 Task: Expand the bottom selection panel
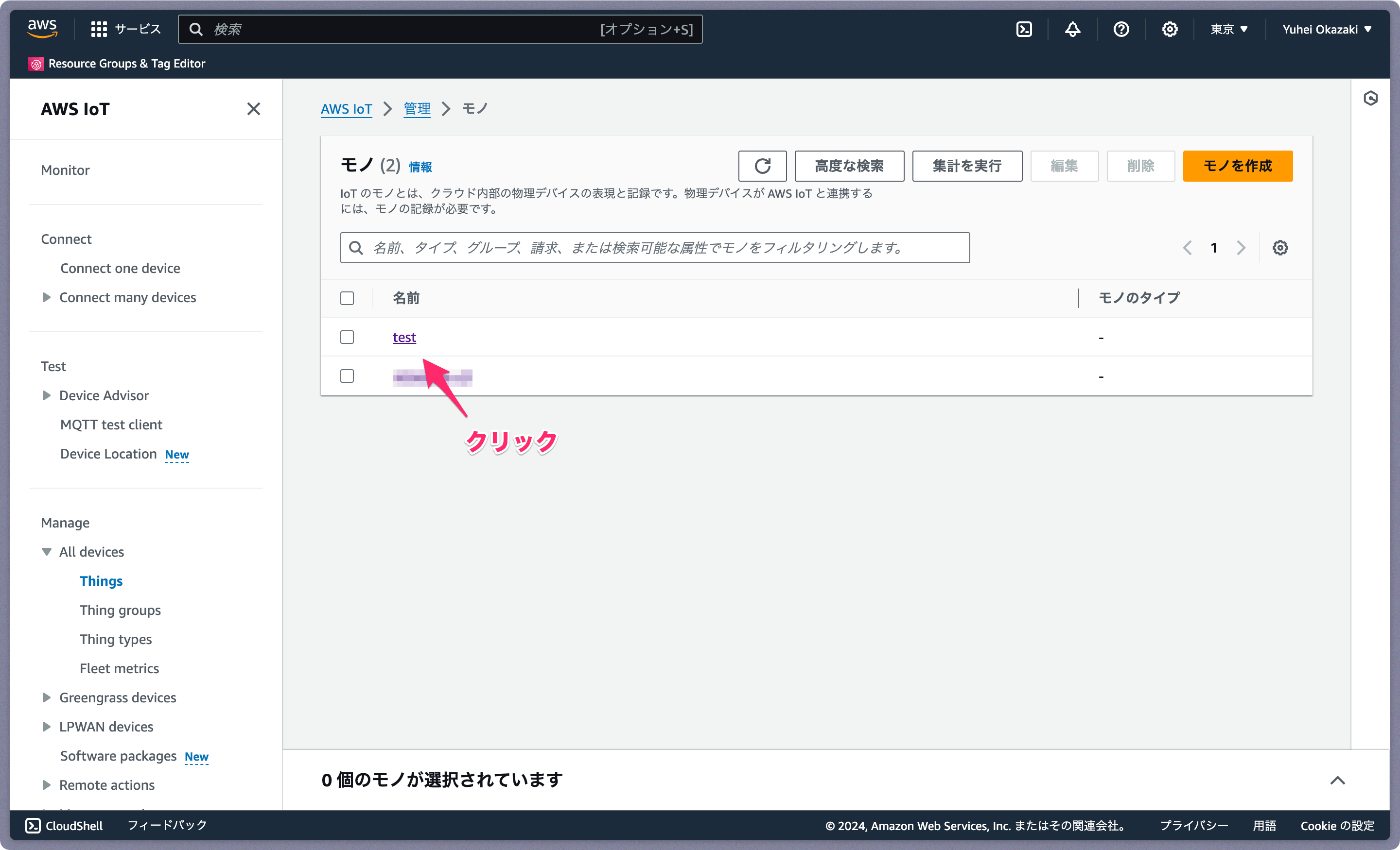[1338, 780]
